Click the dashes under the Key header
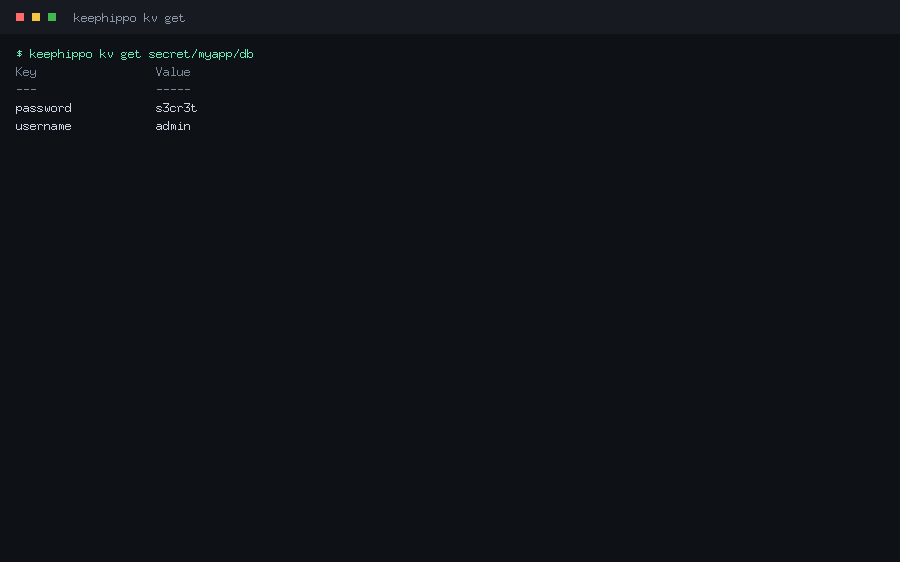This screenshot has height=562, width=900. [x=26, y=90]
